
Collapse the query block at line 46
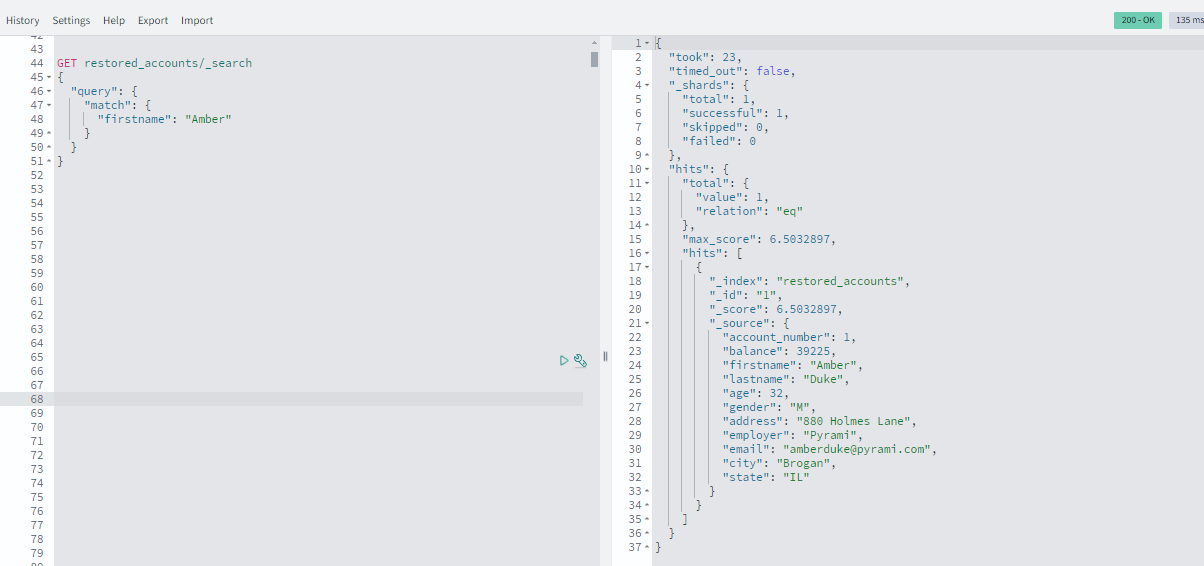pos(49,91)
